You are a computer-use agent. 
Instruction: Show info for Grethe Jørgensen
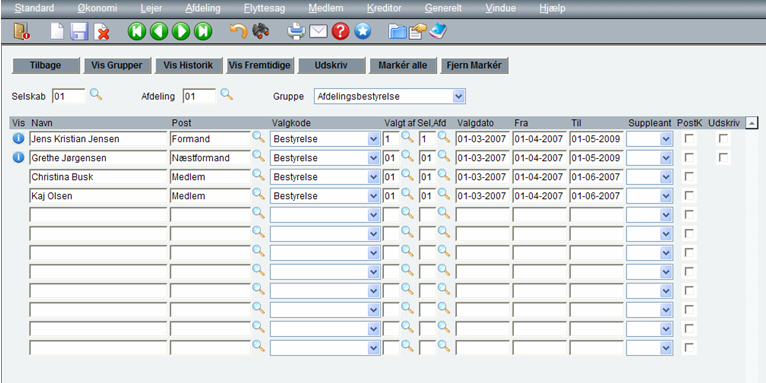[18, 158]
